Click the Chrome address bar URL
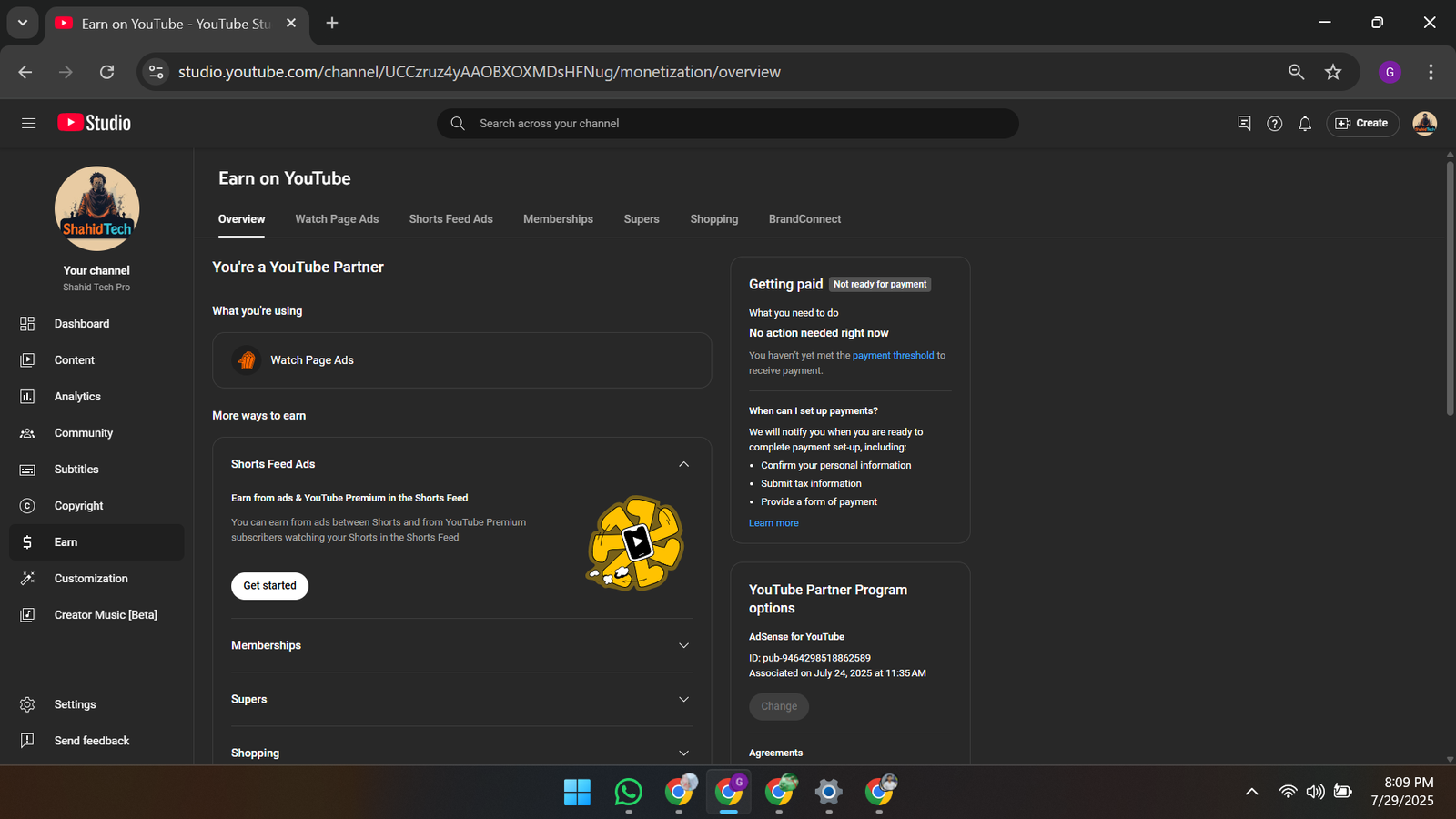Screen dimensions: 1456x819 click(480, 72)
